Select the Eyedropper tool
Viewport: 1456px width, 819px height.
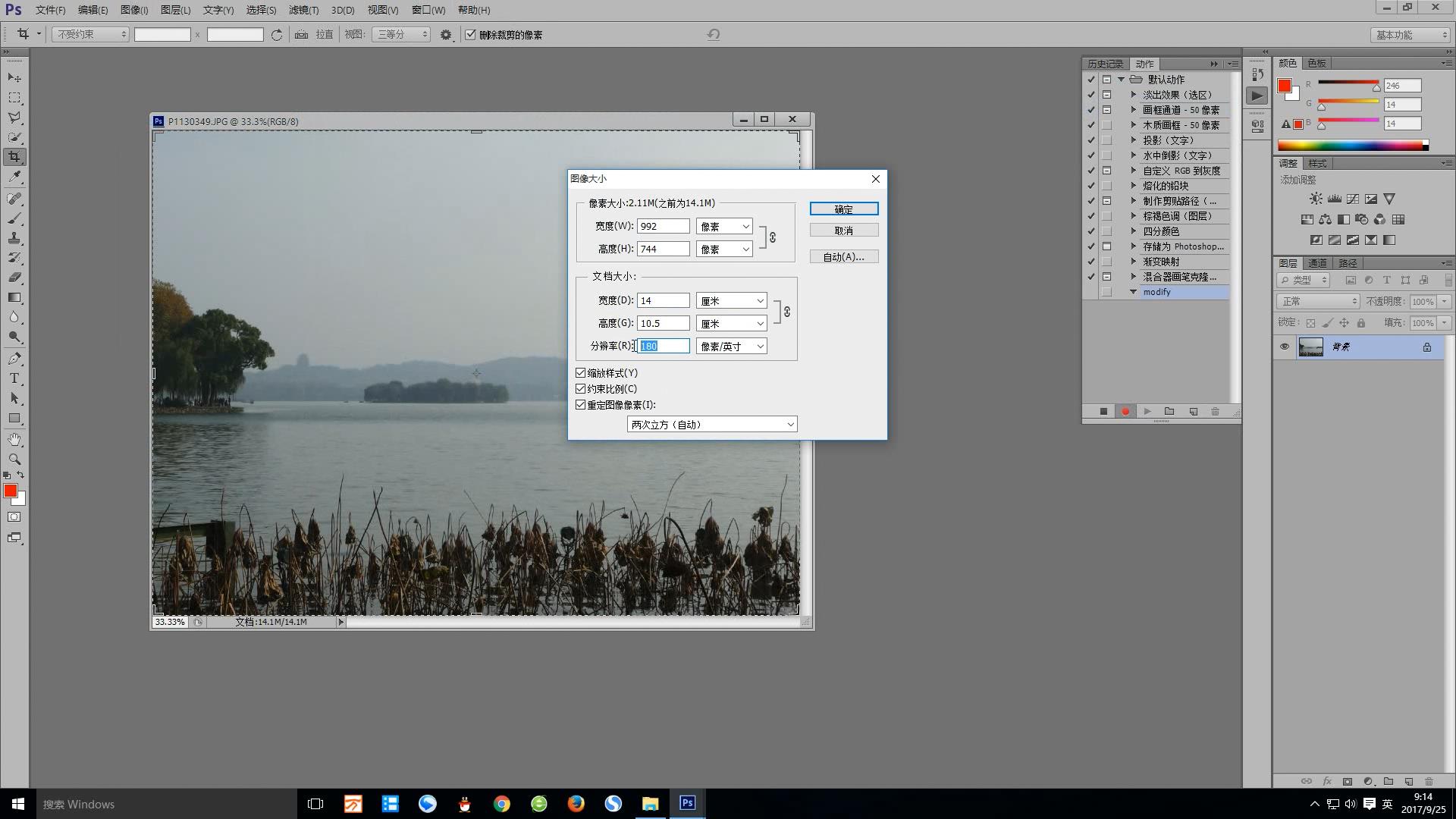coord(14,177)
